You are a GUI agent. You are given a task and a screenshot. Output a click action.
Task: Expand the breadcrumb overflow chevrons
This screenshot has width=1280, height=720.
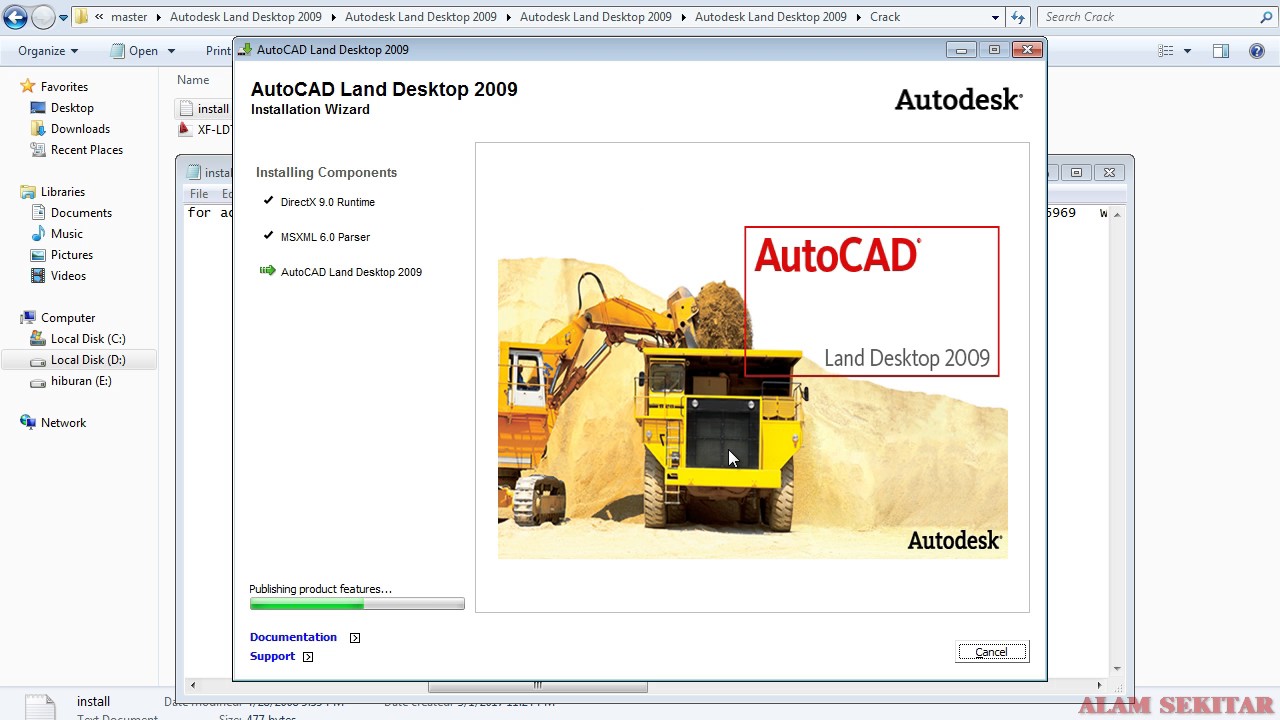pos(99,17)
